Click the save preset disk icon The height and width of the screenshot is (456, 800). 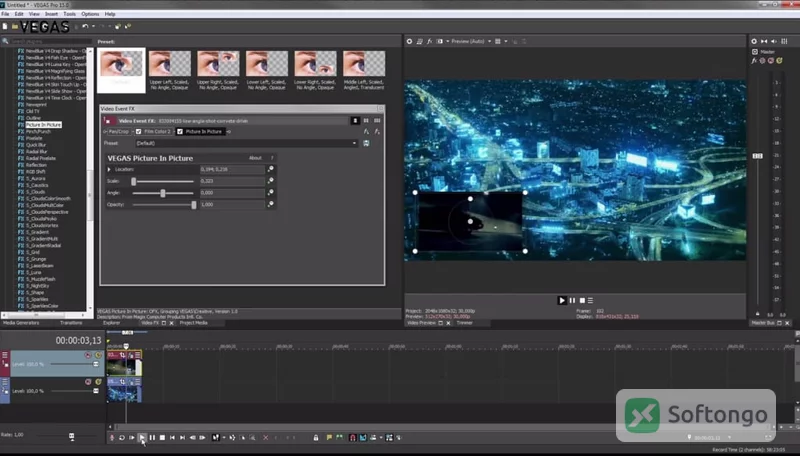click(x=366, y=143)
